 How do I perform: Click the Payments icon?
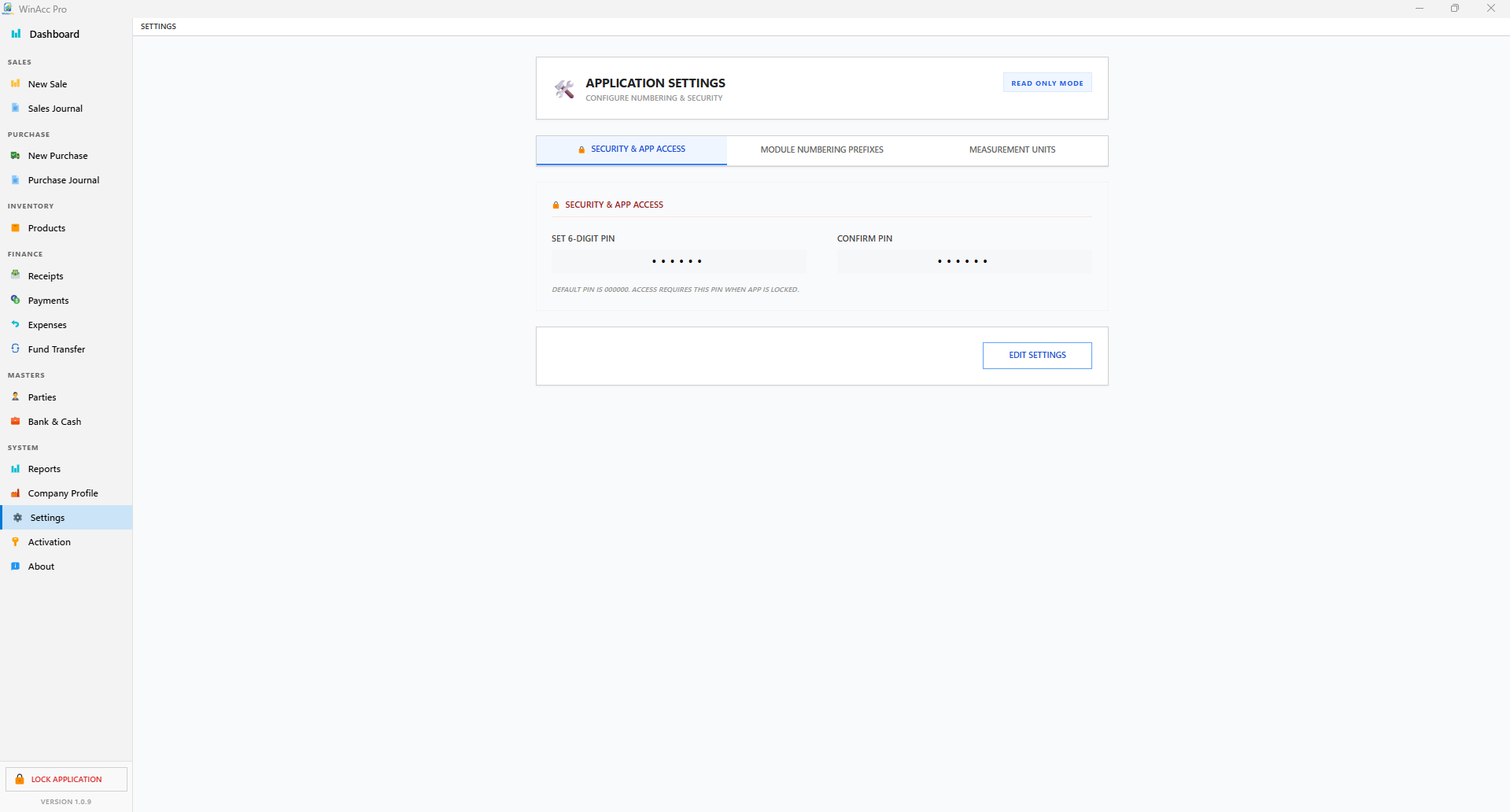(15, 300)
